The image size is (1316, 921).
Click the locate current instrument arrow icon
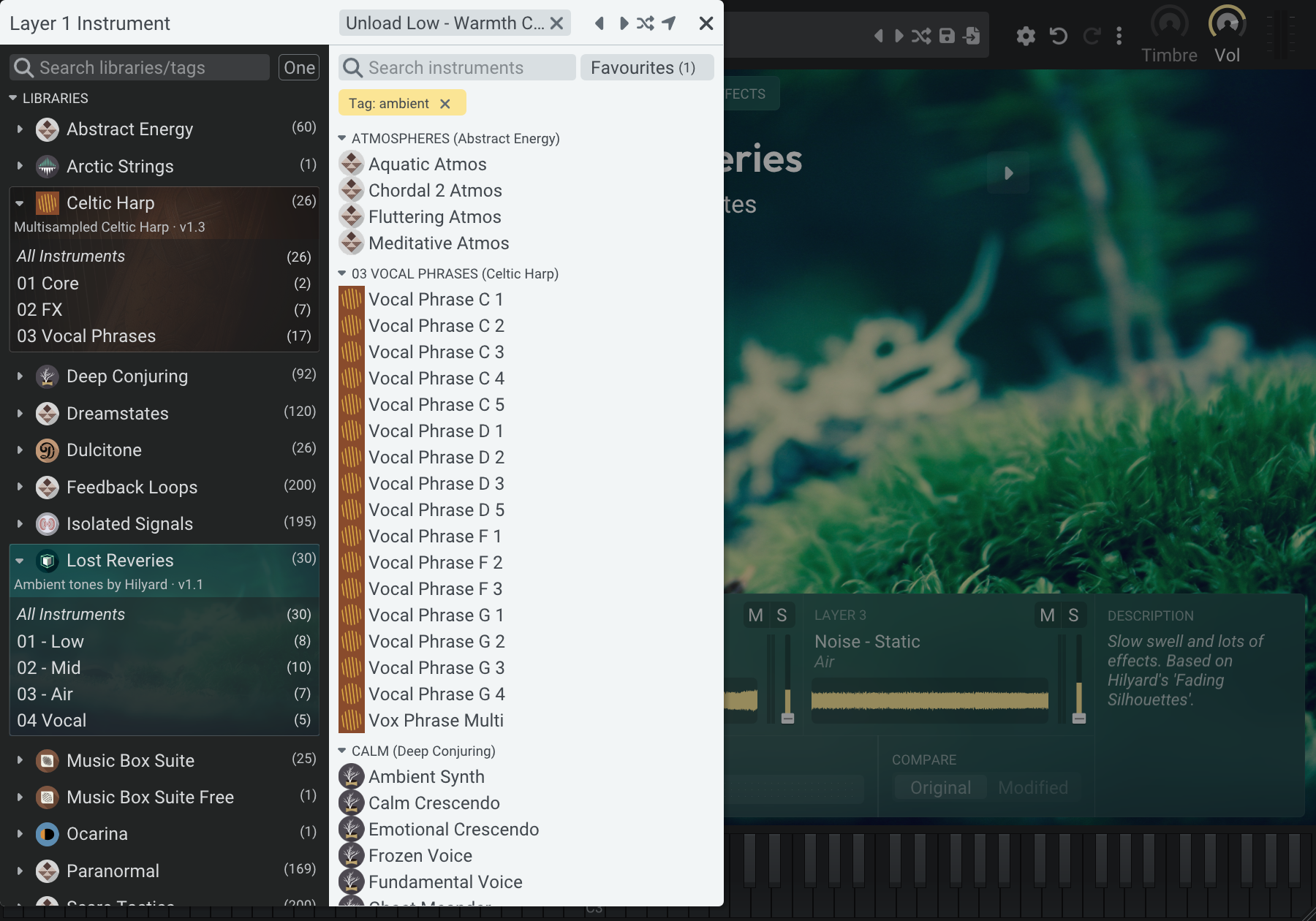[x=669, y=23]
